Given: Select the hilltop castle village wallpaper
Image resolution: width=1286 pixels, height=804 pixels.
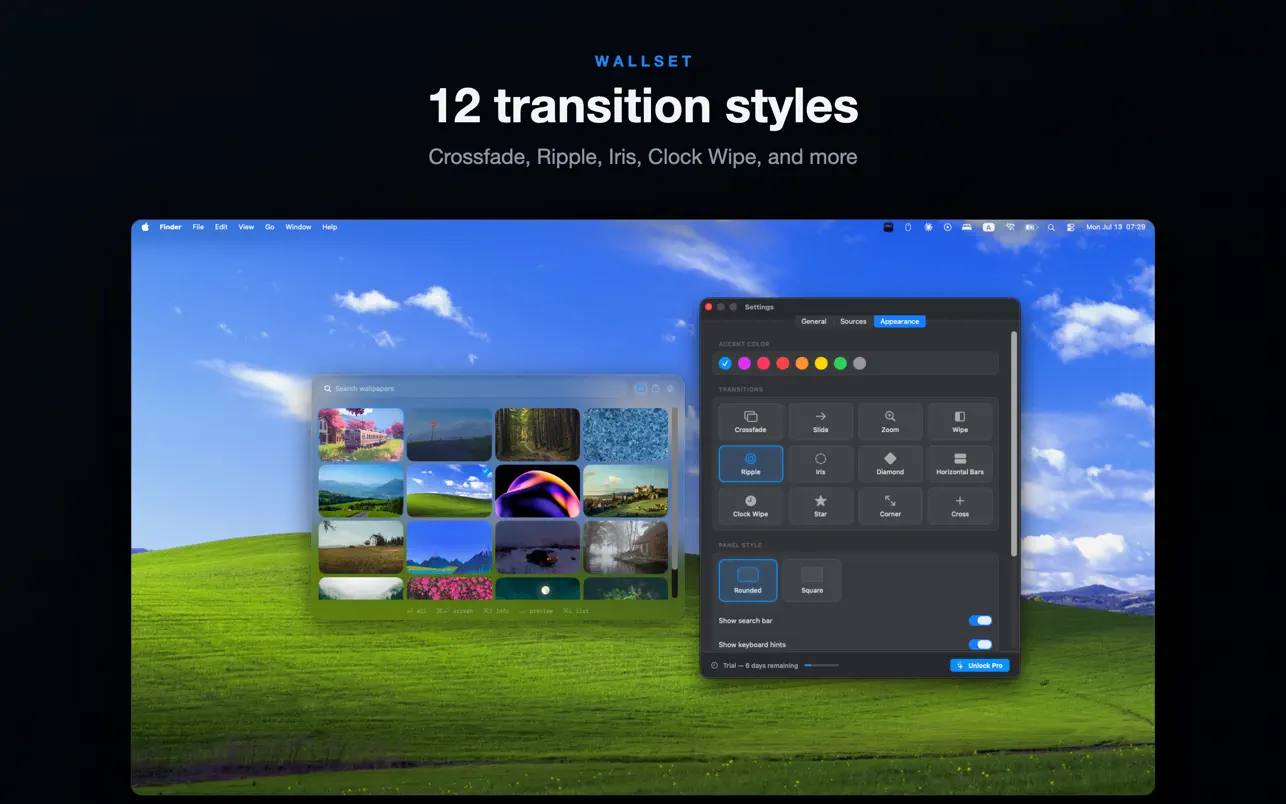Looking at the screenshot, I should (626, 491).
